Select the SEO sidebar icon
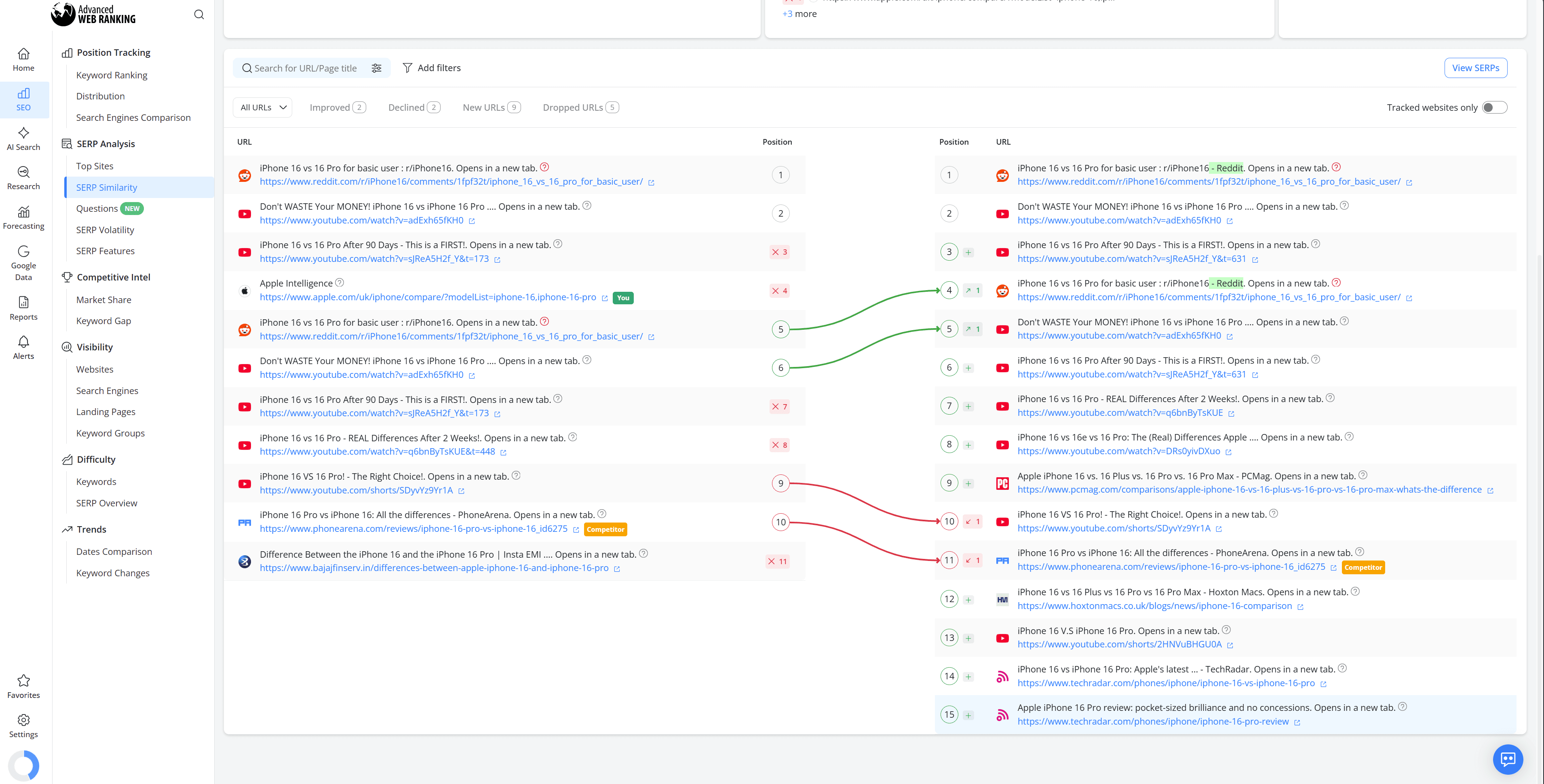The width and height of the screenshot is (1544, 784). coord(23,99)
